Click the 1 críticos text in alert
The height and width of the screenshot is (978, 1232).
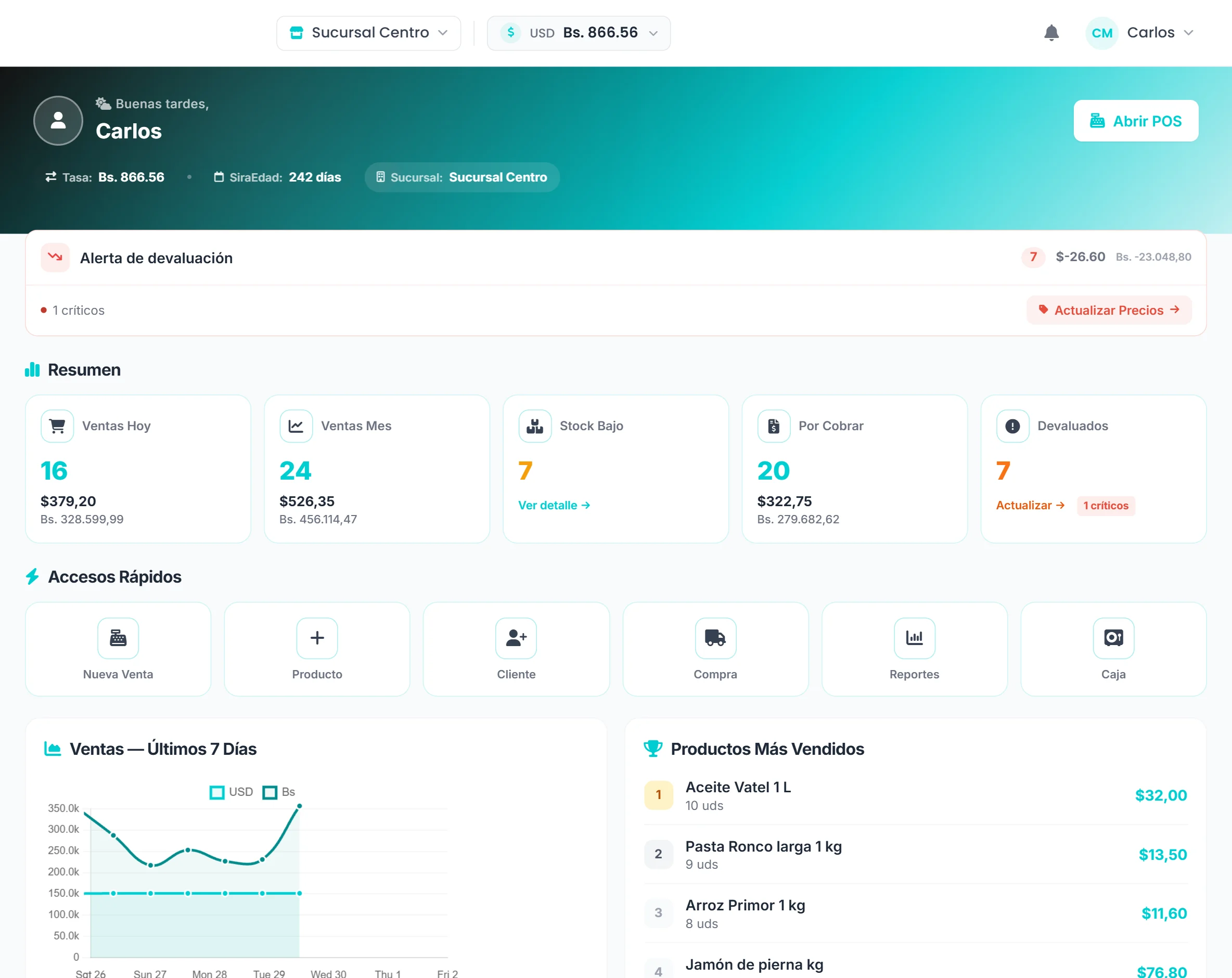point(78,310)
